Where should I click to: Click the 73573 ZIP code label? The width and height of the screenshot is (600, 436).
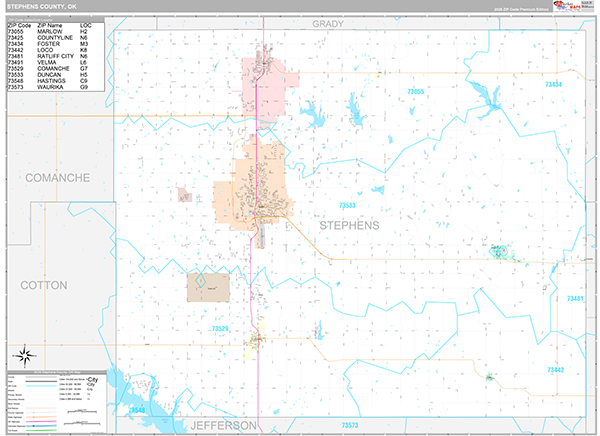pyautogui.click(x=350, y=425)
